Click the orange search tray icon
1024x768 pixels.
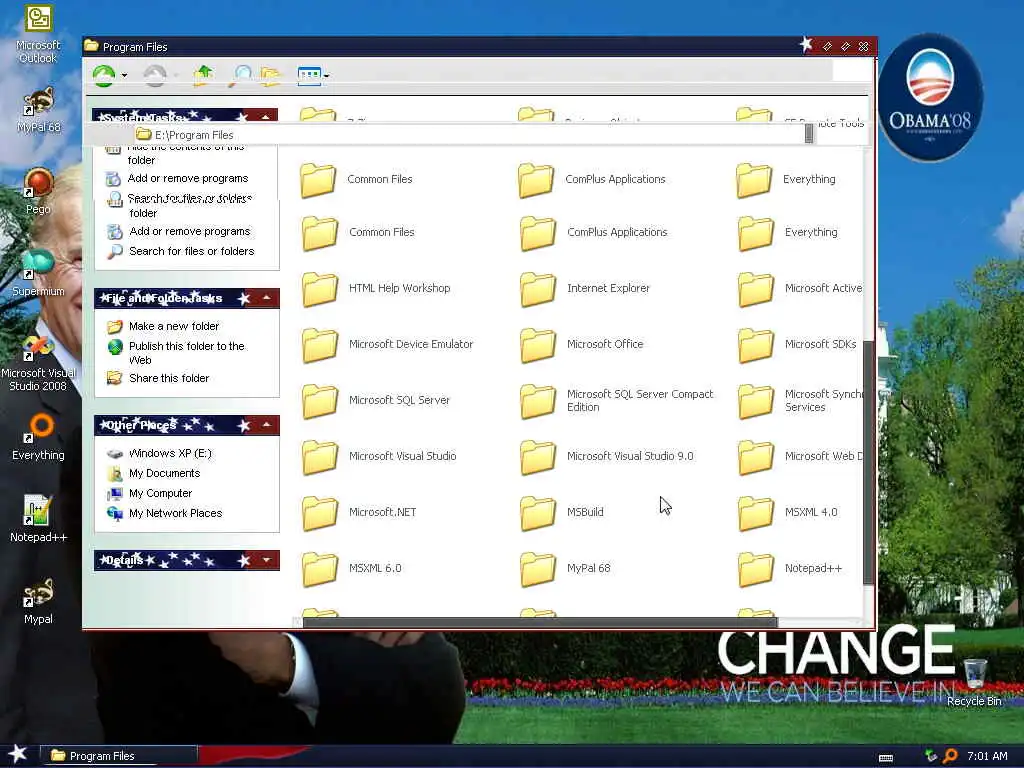coord(950,756)
